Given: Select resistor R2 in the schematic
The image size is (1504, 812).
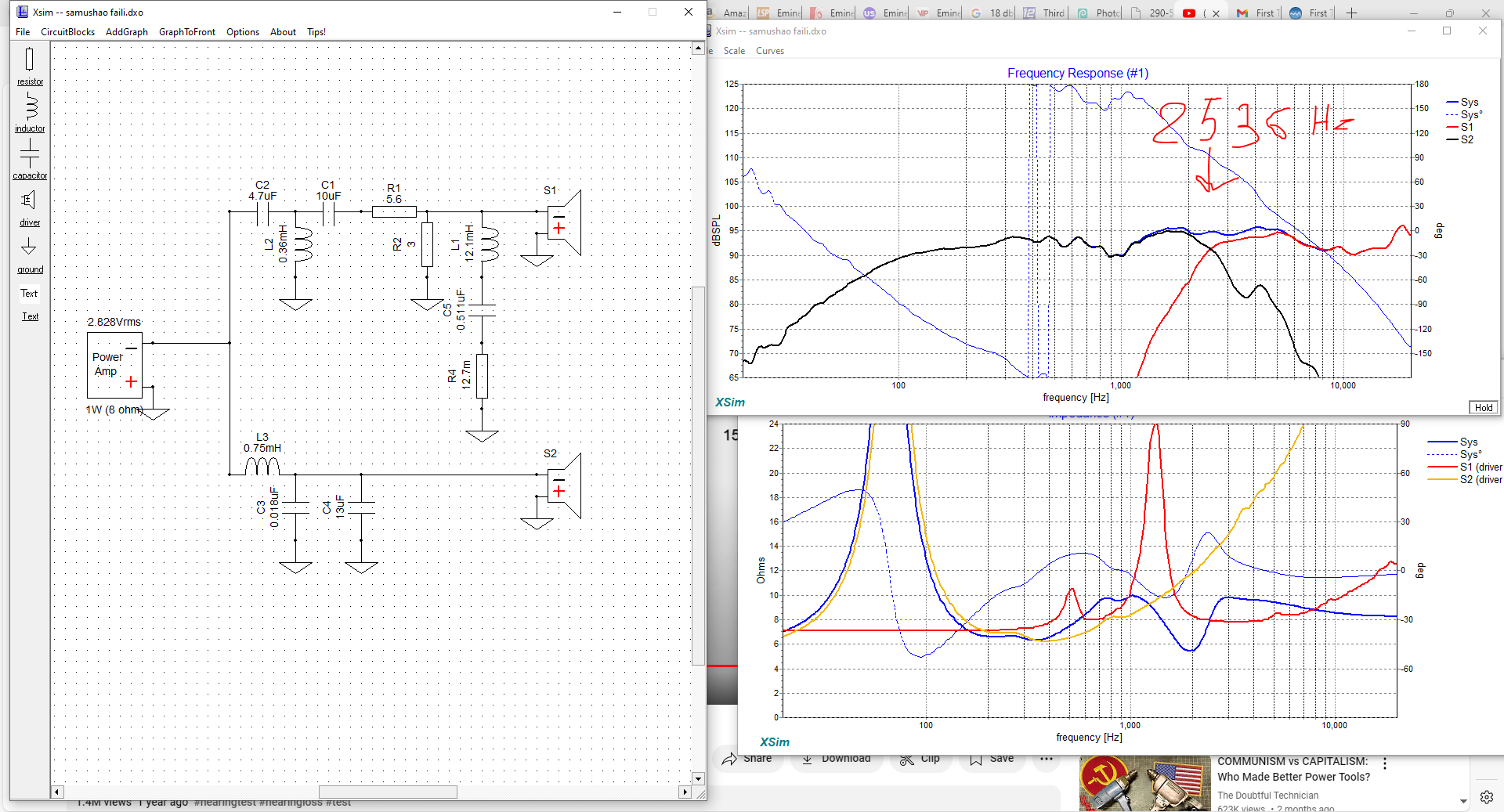Looking at the screenshot, I should click(427, 244).
